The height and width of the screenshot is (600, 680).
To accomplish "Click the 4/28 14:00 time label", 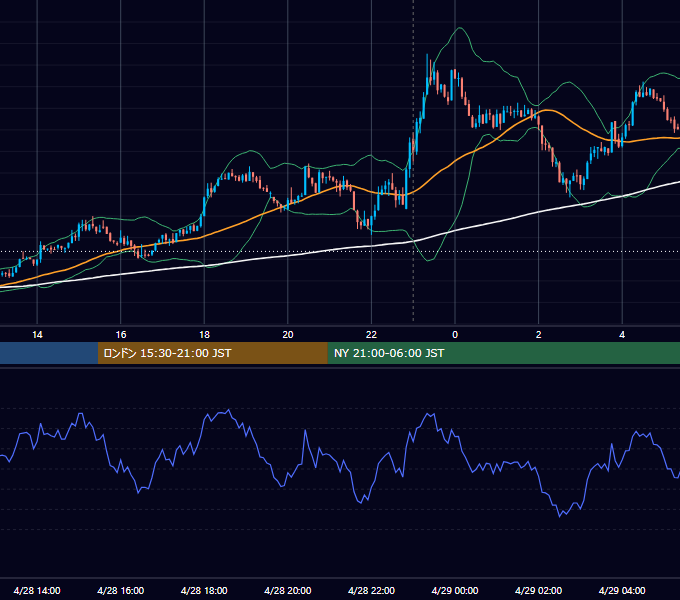I will pyautogui.click(x=37, y=590).
